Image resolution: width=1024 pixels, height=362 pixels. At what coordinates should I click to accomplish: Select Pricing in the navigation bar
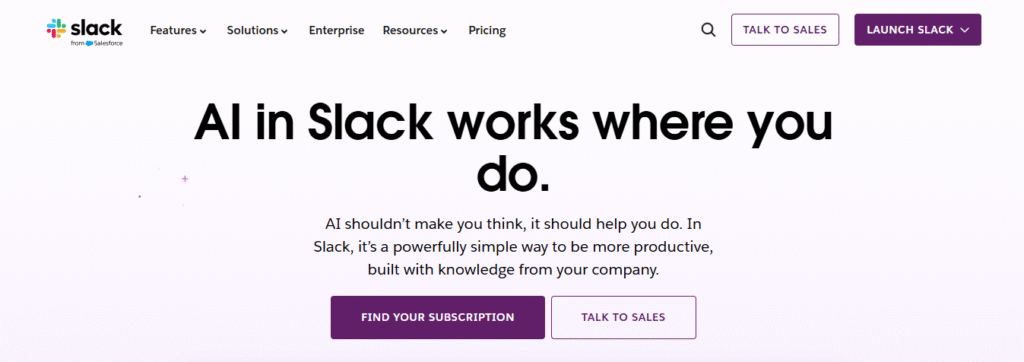[x=487, y=30]
